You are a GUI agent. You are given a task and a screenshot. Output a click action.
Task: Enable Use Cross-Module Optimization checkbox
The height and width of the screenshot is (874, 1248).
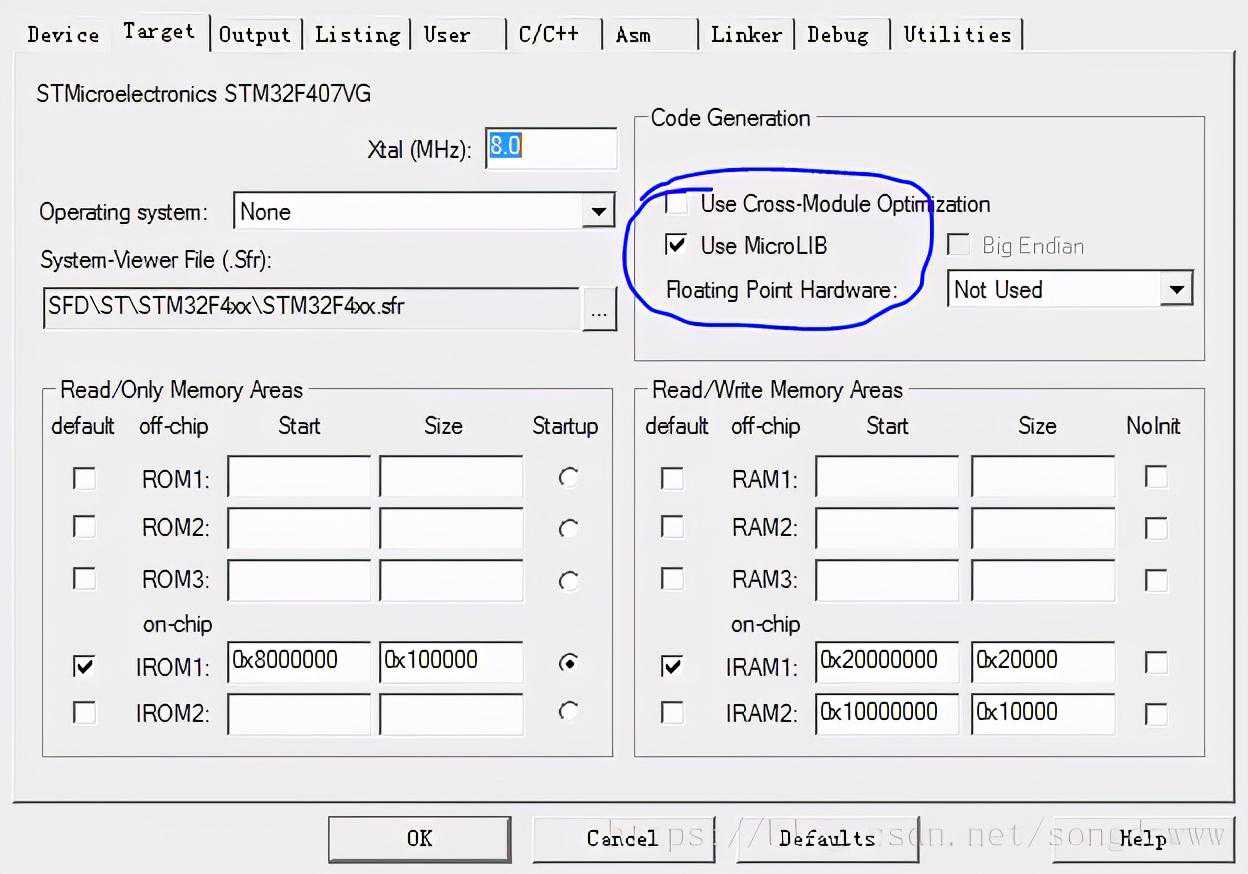point(677,204)
